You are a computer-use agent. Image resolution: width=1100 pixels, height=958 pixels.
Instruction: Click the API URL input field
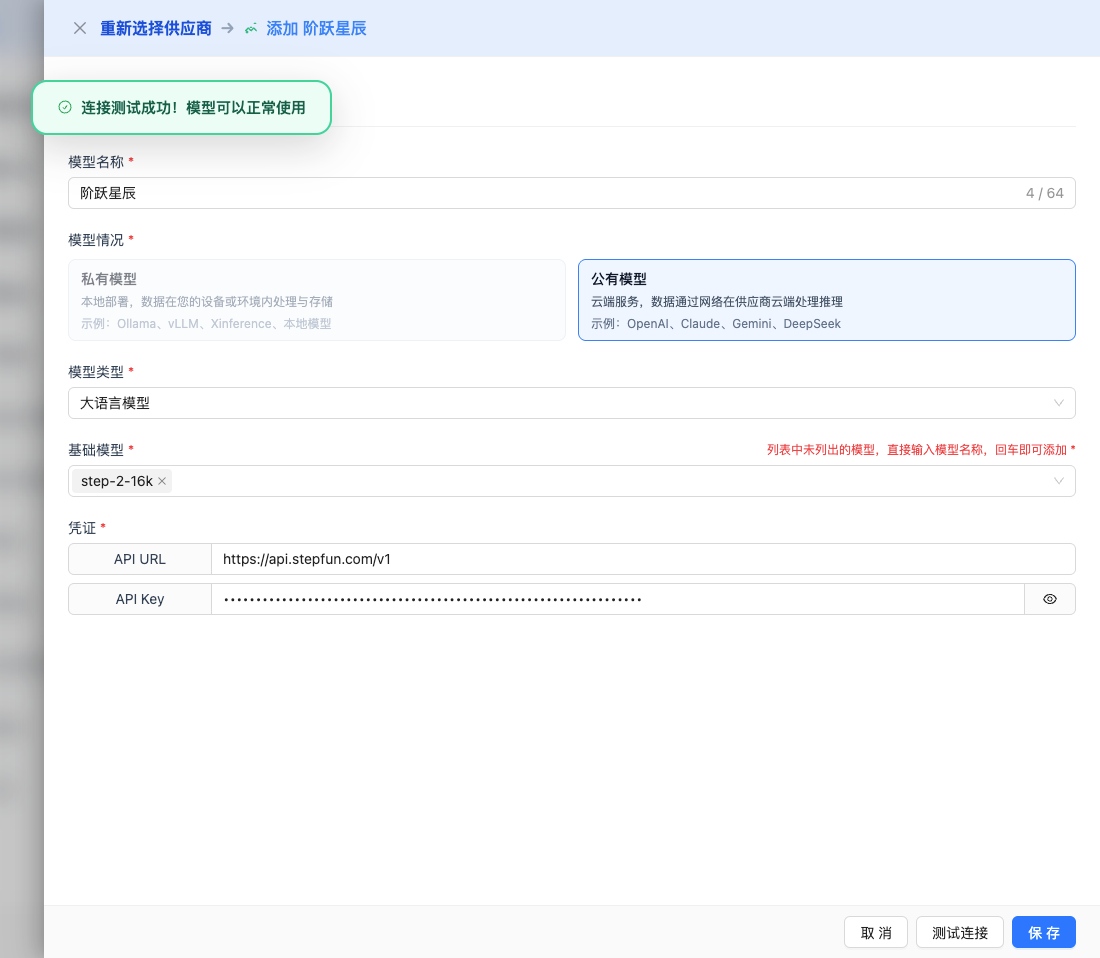[640, 559]
